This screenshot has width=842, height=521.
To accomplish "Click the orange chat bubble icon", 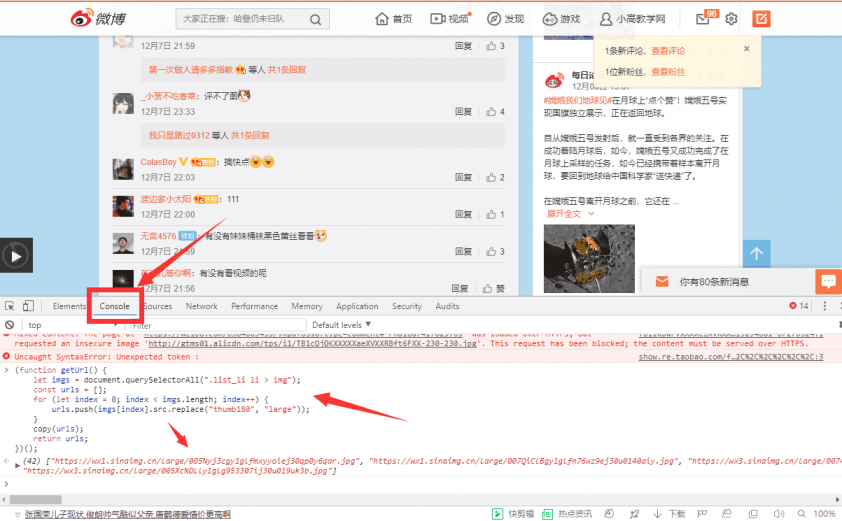I will pyautogui.click(x=829, y=281).
